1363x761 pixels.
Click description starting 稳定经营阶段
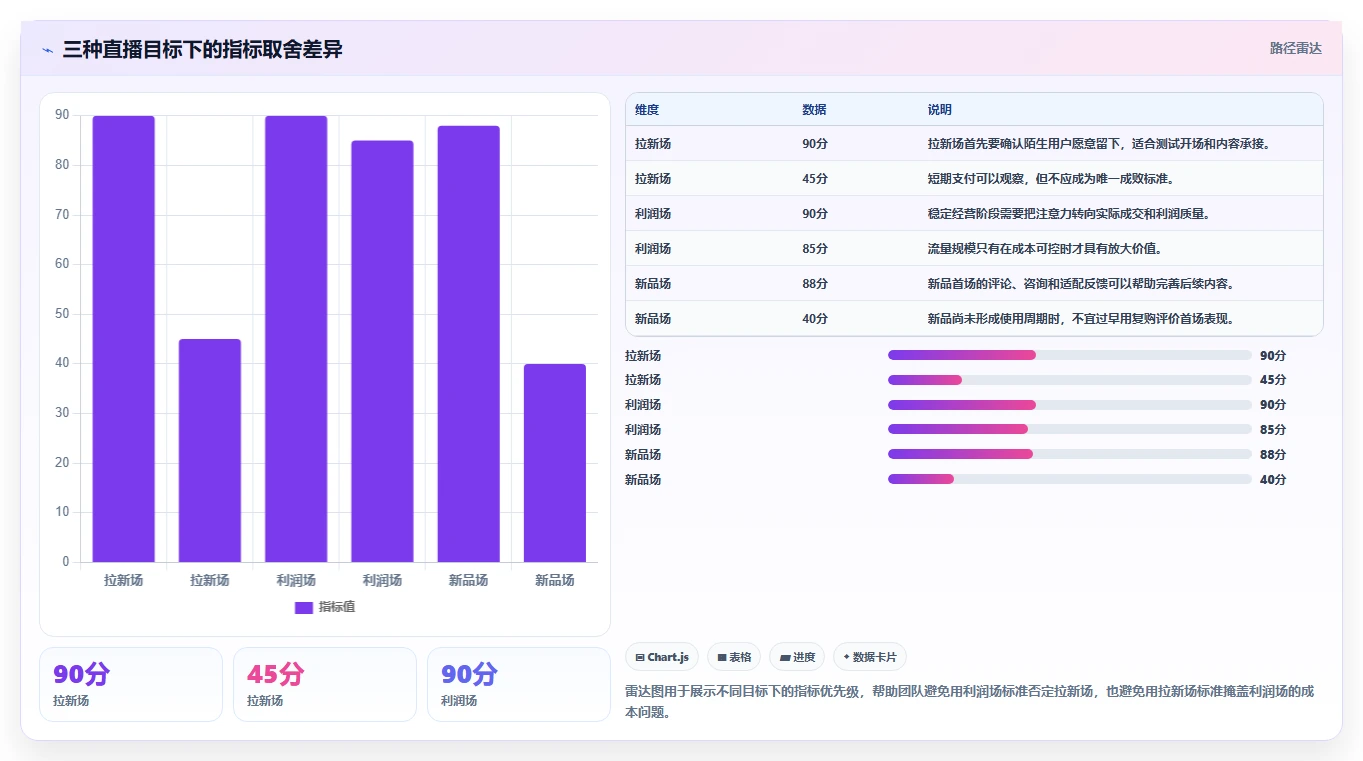pyautogui.click(x=1069, y=214)
